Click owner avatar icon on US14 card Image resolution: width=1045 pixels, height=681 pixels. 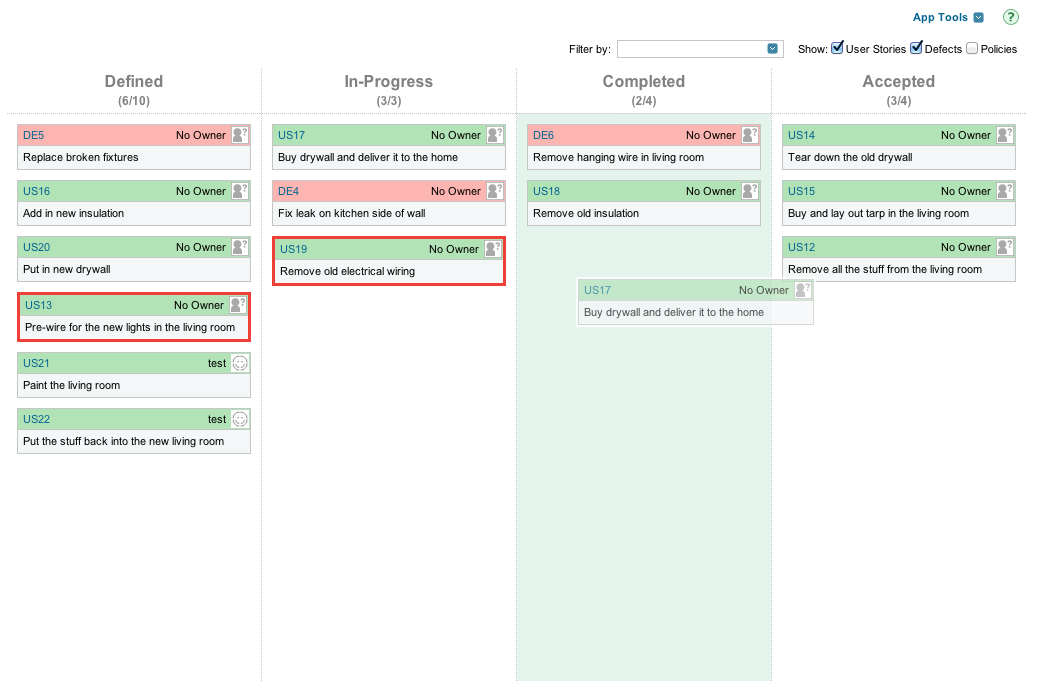click(x=1005, y=135)
